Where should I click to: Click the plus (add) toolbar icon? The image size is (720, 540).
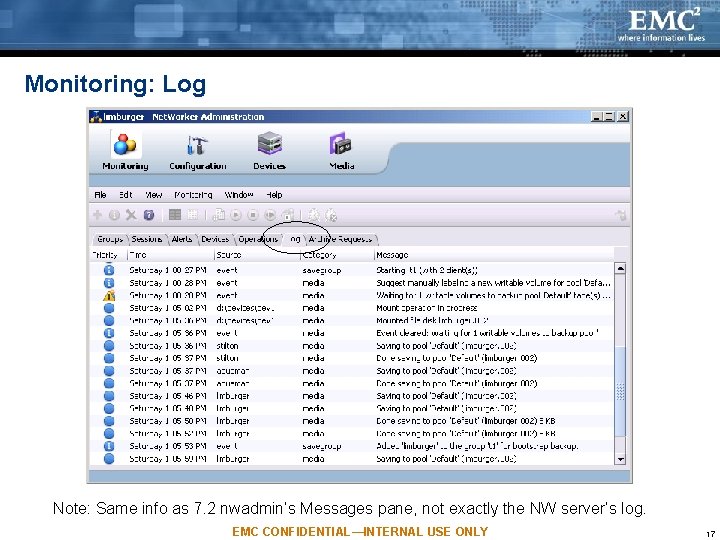coord(97,214)
